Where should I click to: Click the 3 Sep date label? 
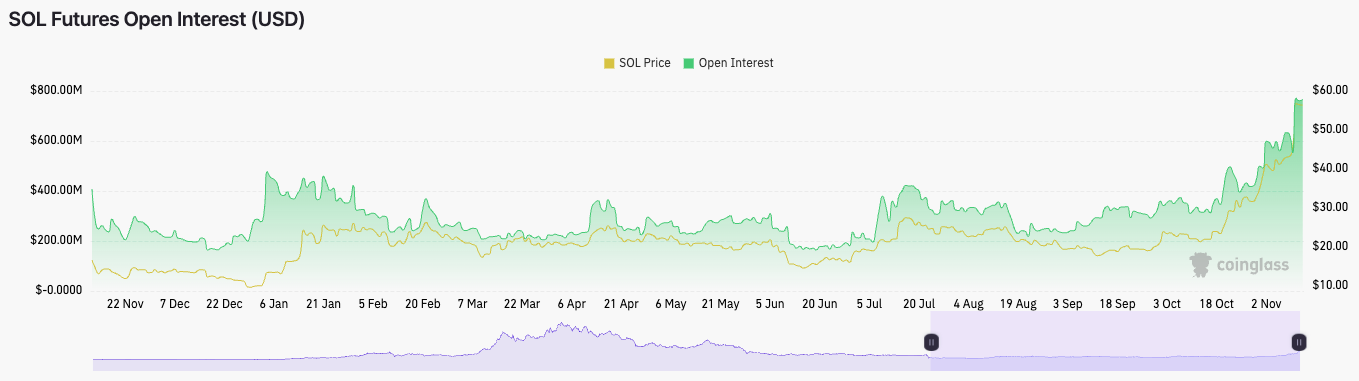[1067, 303]
